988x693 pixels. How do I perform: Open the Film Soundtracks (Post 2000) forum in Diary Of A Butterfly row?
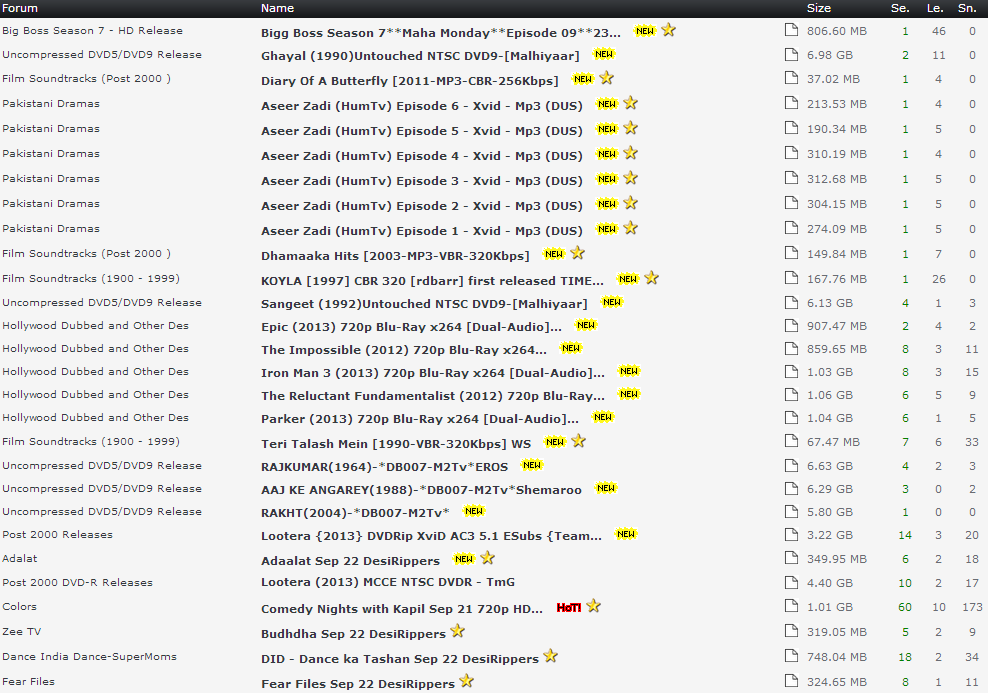pos(86,78)
